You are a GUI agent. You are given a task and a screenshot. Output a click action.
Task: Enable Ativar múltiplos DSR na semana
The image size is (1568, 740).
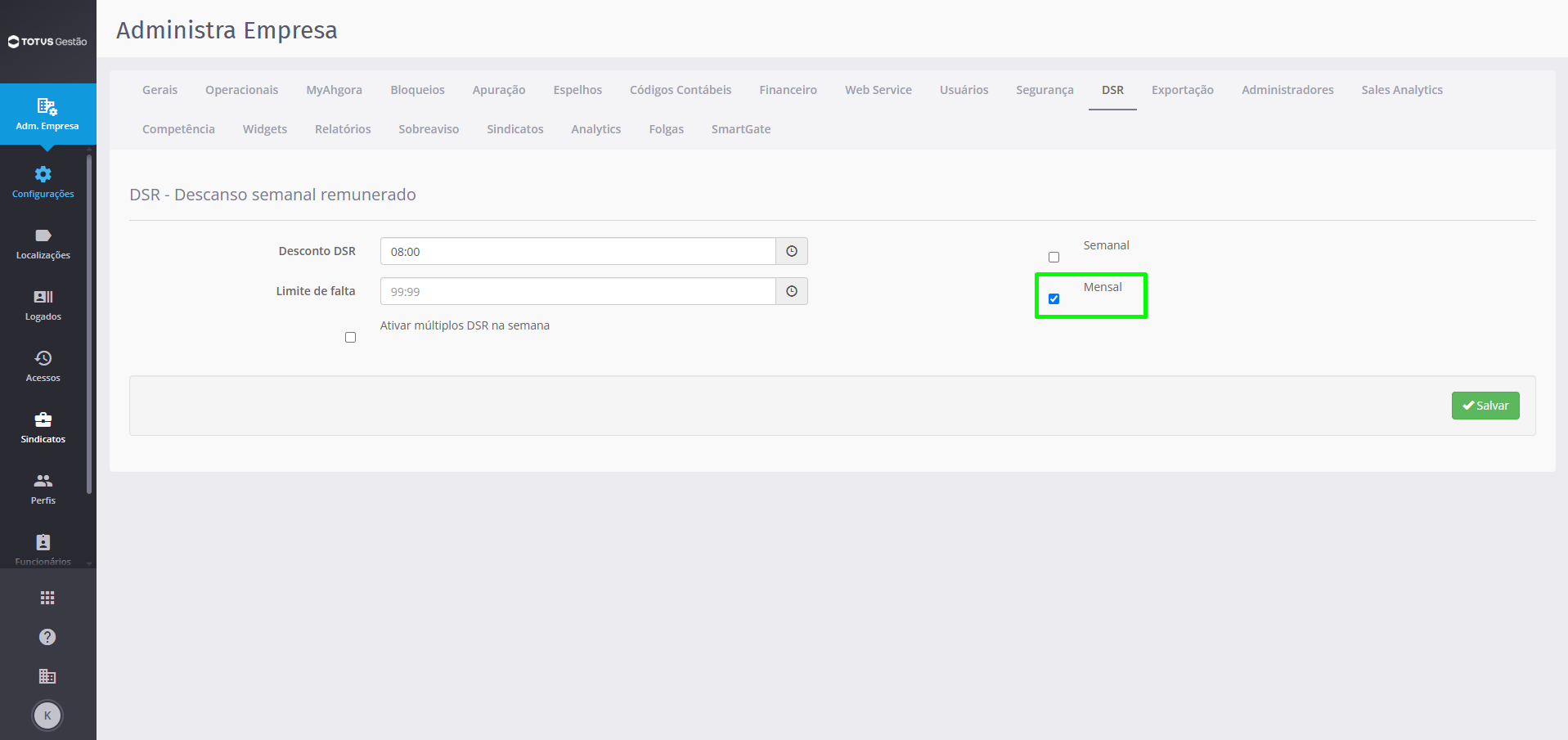point(350,337)
